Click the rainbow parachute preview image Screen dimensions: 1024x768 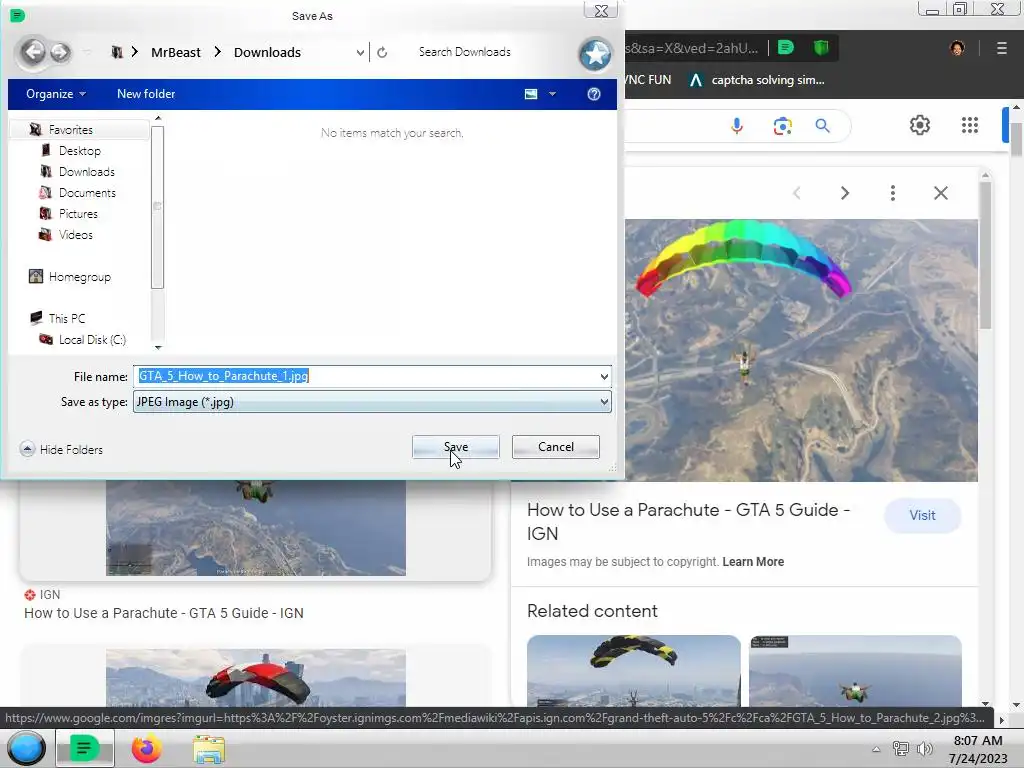click(x=801, y=350)
